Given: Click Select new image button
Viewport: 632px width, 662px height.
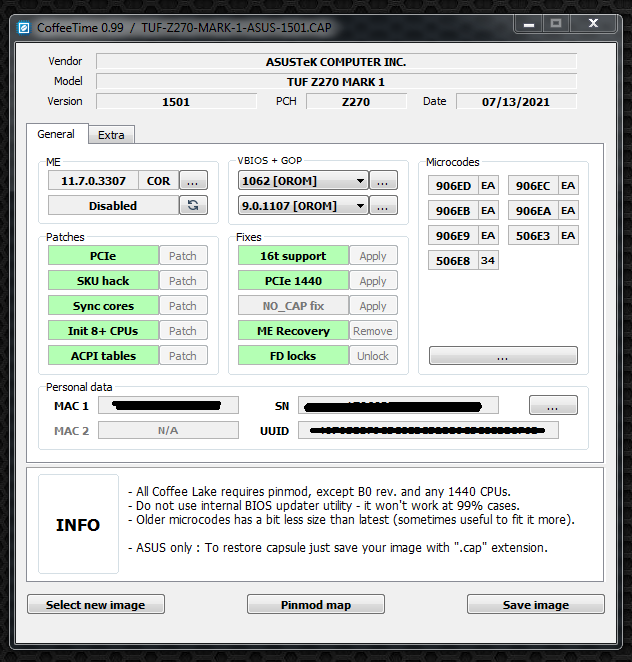Looking at the screenshot, I should [x=96, y=604].
